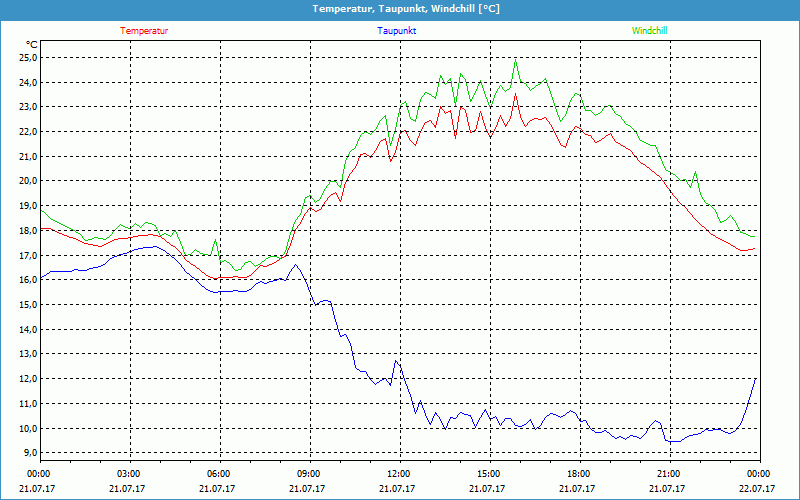The image size is (800, 500).
Task: Pick the 21:00 time label on the x-axis
Action: tap(669, 474)
